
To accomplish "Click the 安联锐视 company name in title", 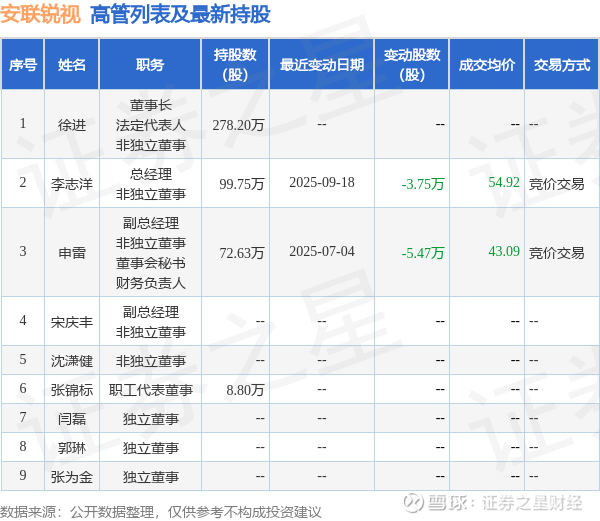I will (x=40, y=15).
